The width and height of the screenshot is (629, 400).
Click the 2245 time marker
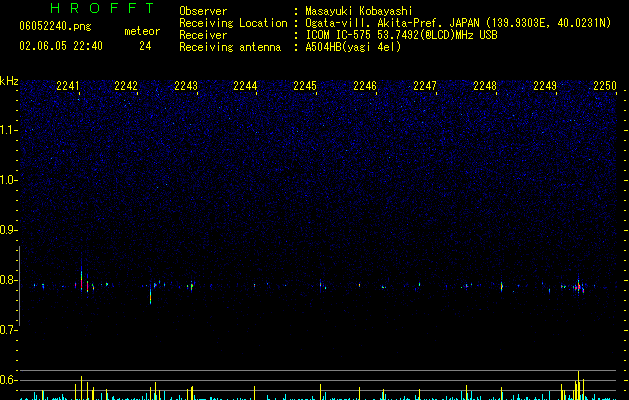[305, 86]
